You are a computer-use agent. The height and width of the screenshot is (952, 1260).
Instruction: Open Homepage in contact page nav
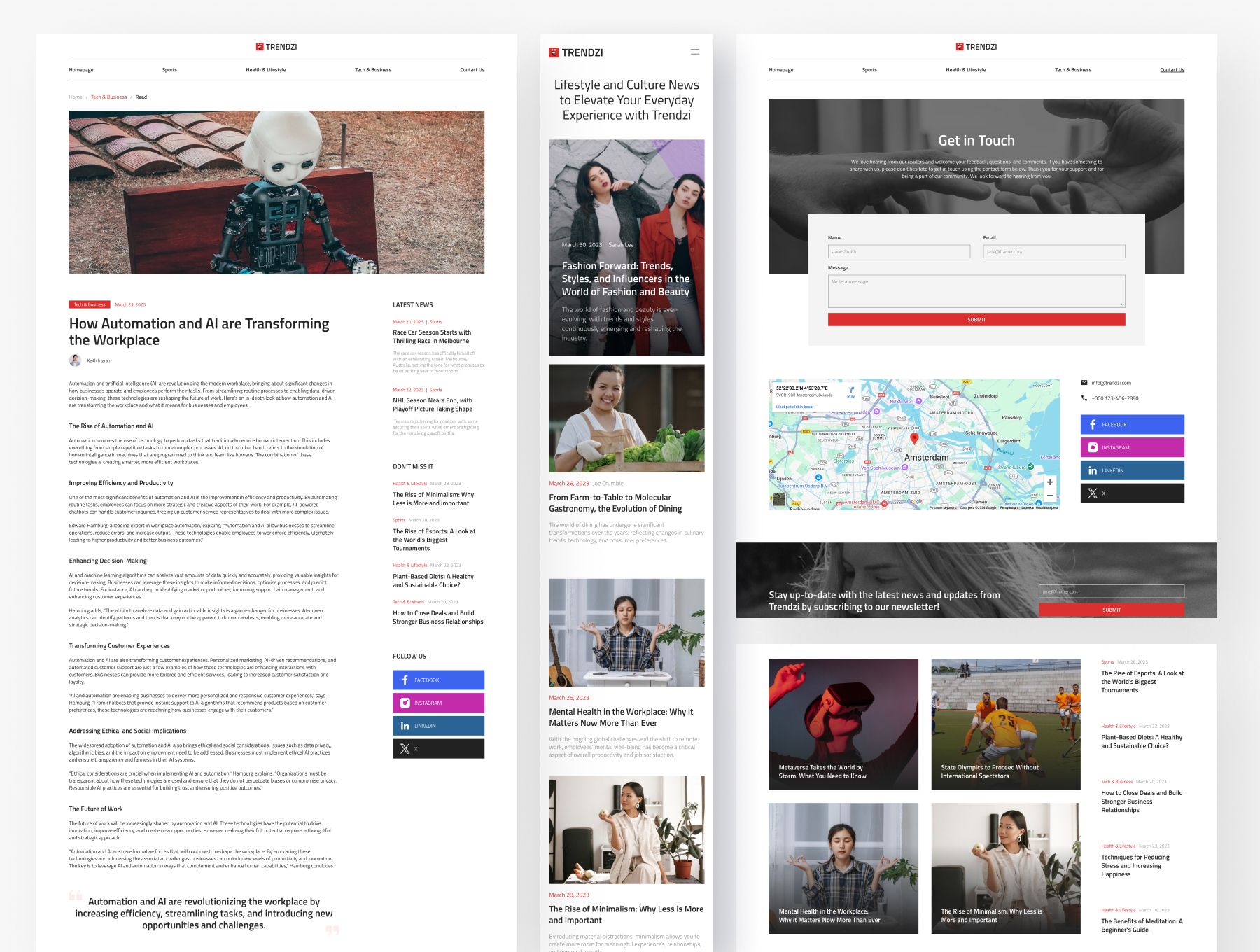pyautogui.click(x=781, y=70)
